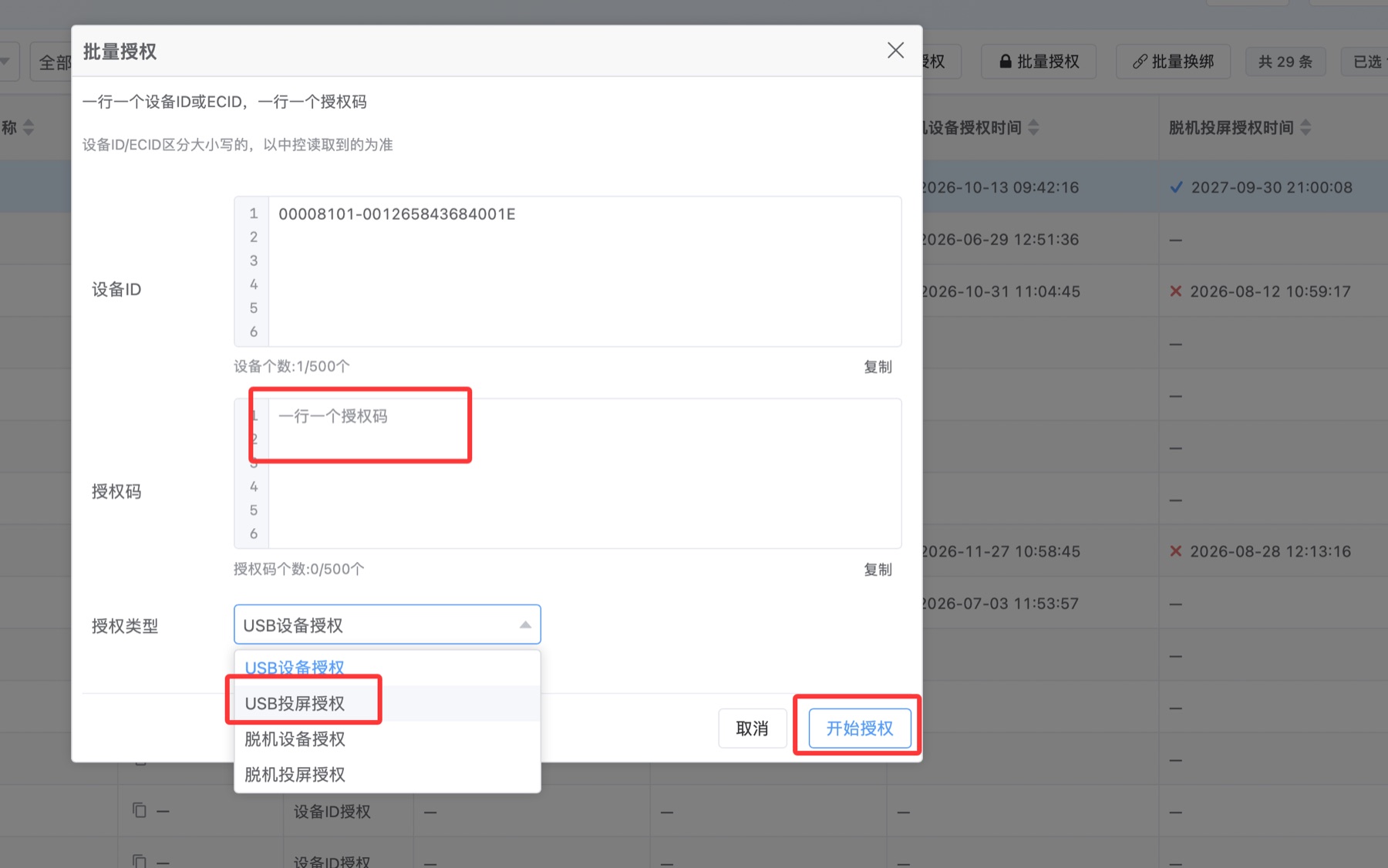Click the 授权码个数:0/500个 counter text
Viewport: 1388px width, 868px height.
click(x=299, y=569)
